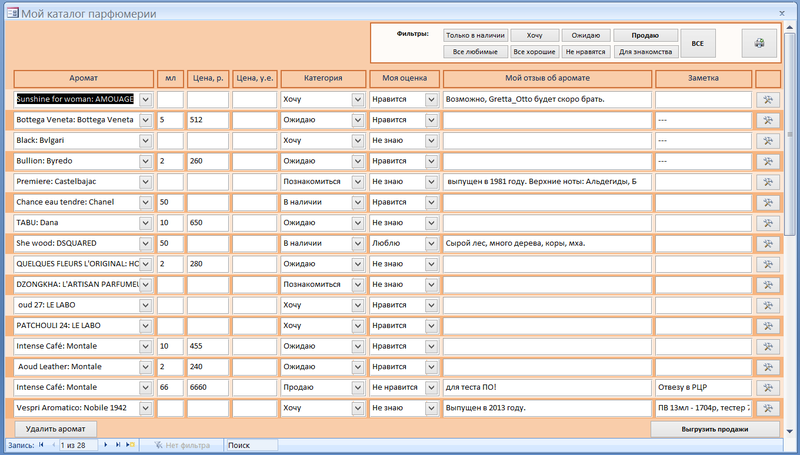Open category dropdown in PATCHOULI 24 row

pyautogui.click(x=358, y=326)
